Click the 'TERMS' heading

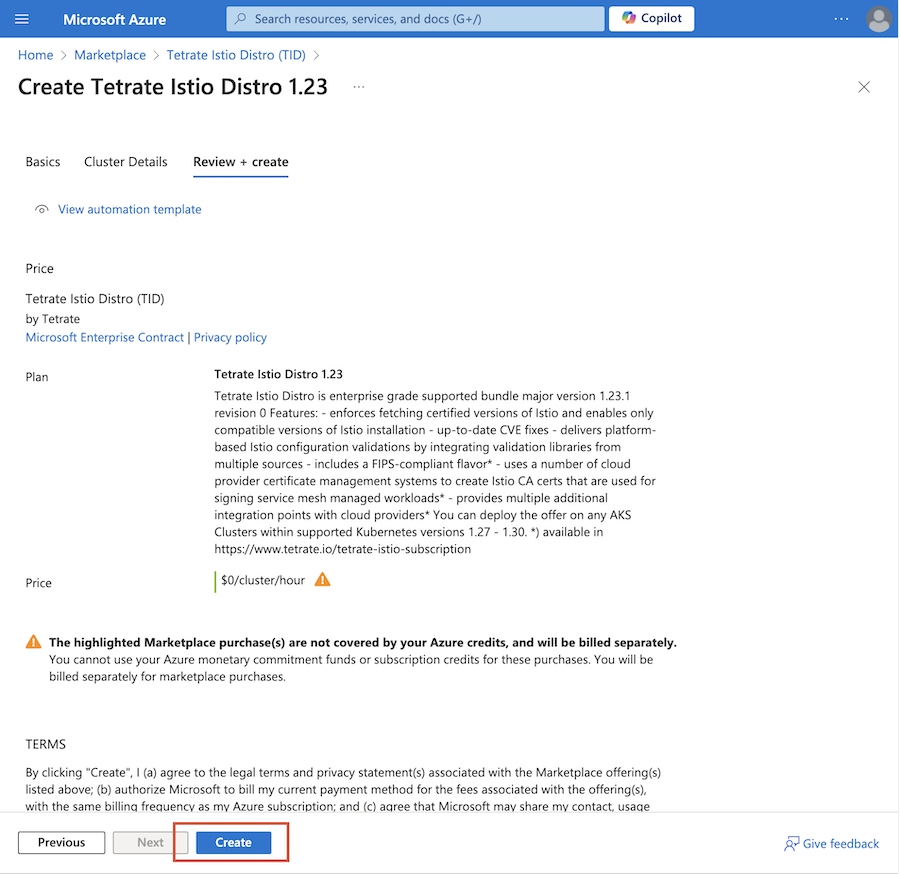coord(46,744)
